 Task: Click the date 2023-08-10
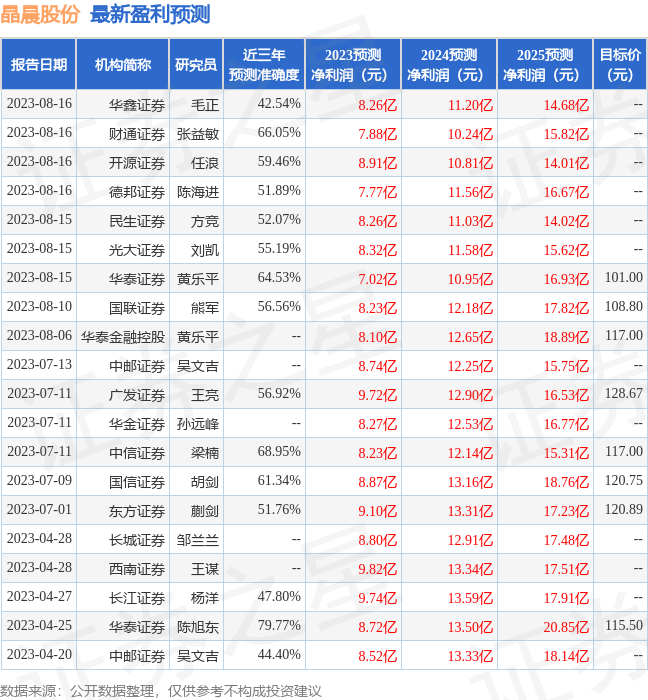click(x=39, y=306)
